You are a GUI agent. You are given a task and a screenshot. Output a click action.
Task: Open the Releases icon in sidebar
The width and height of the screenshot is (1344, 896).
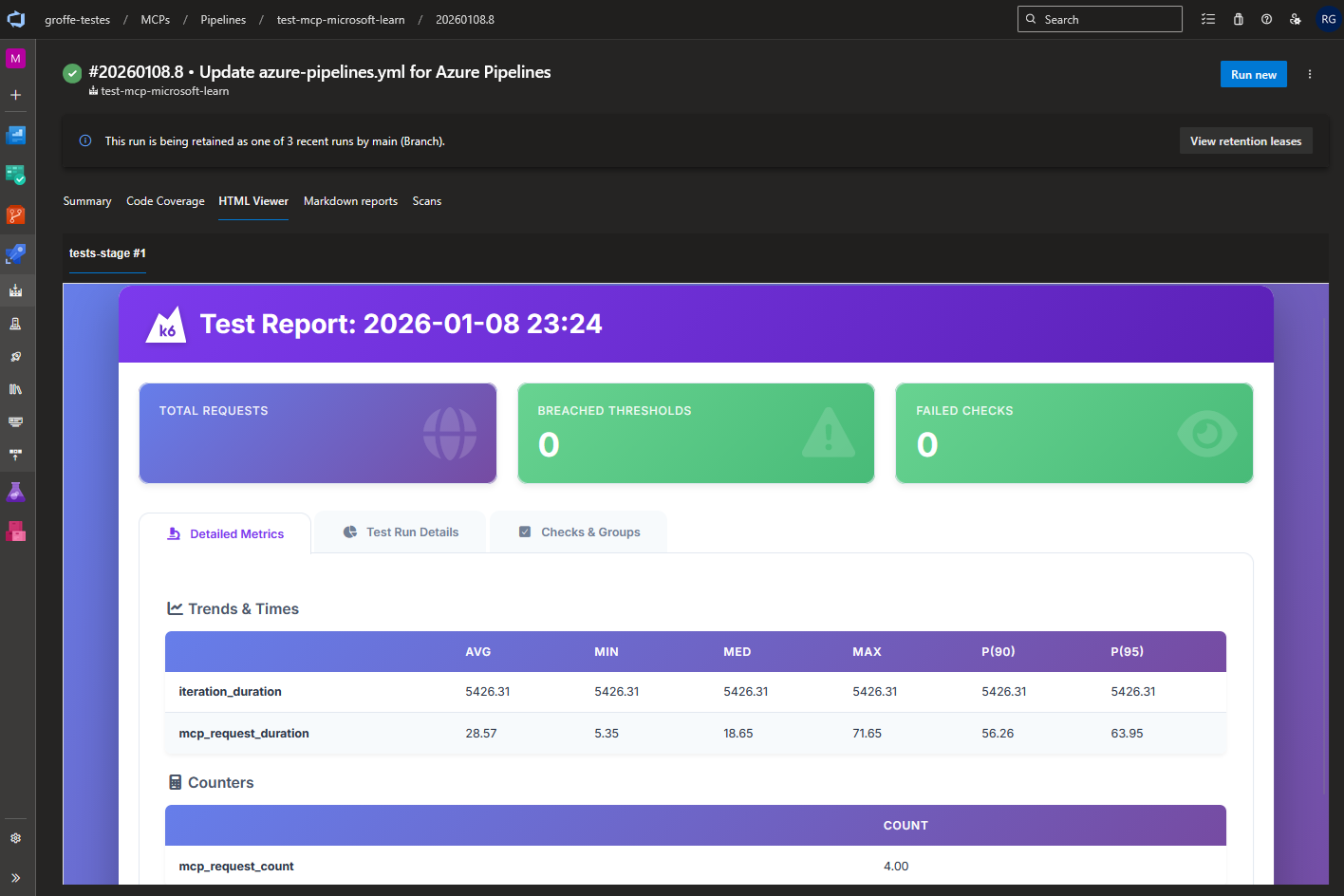tap(15, 357)
